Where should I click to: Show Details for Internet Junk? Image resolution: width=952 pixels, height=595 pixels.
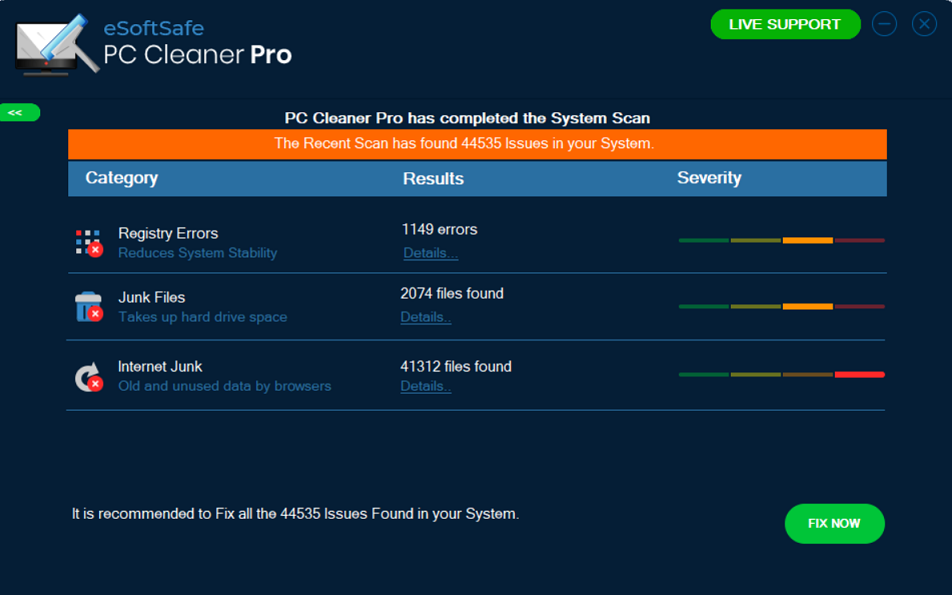tap(426, 386)
